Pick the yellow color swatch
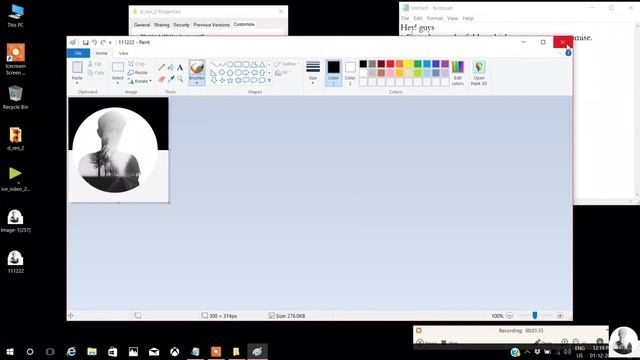Screen dimensions: 640x360 [x=409, y=64]
